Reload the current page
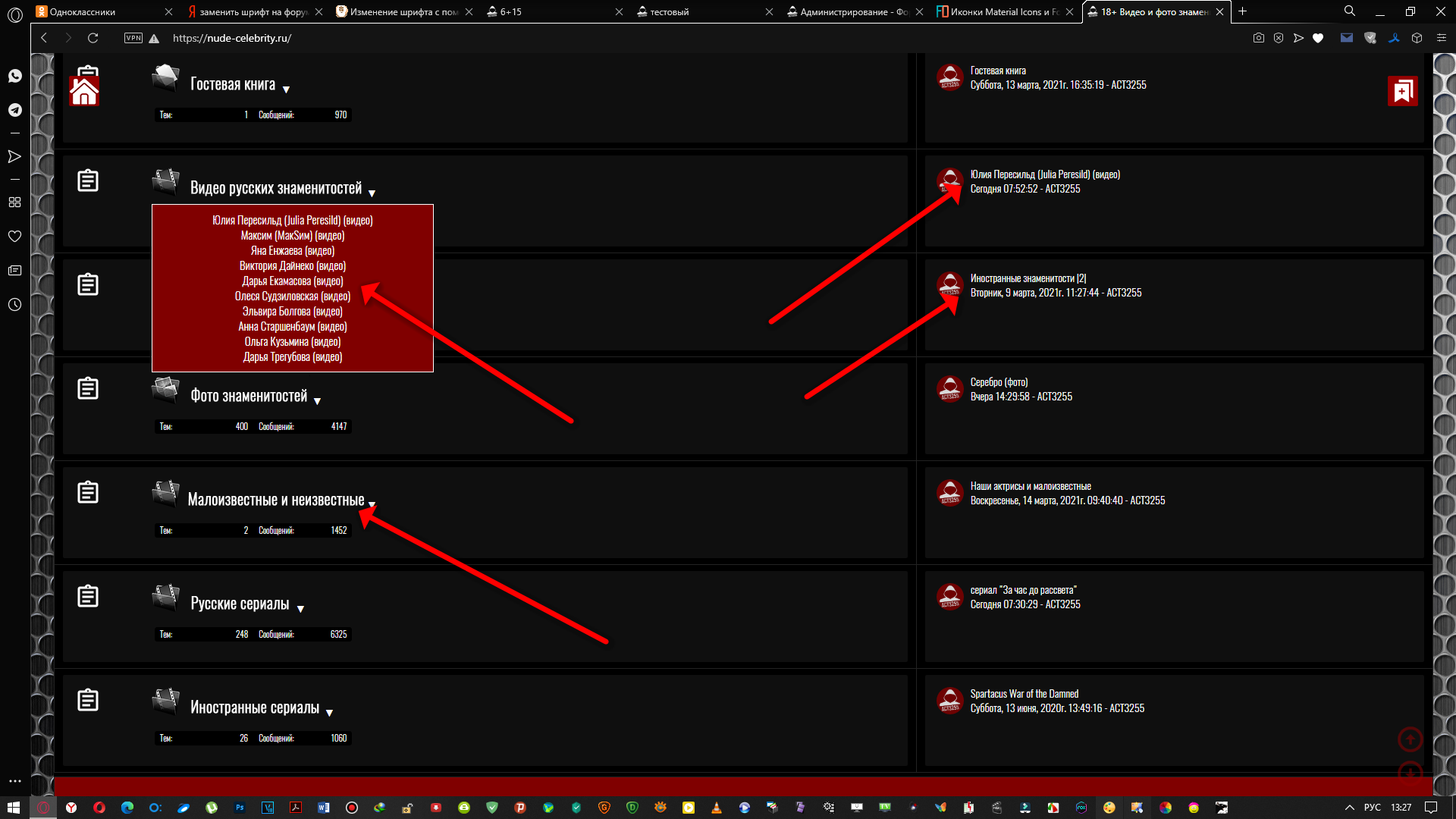Screen dimensions: 1456x819 93,38
